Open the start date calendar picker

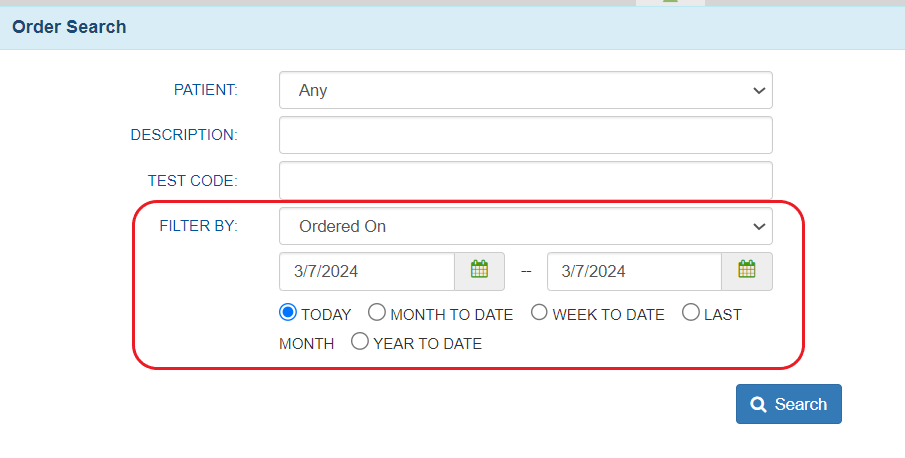[479, 270]
